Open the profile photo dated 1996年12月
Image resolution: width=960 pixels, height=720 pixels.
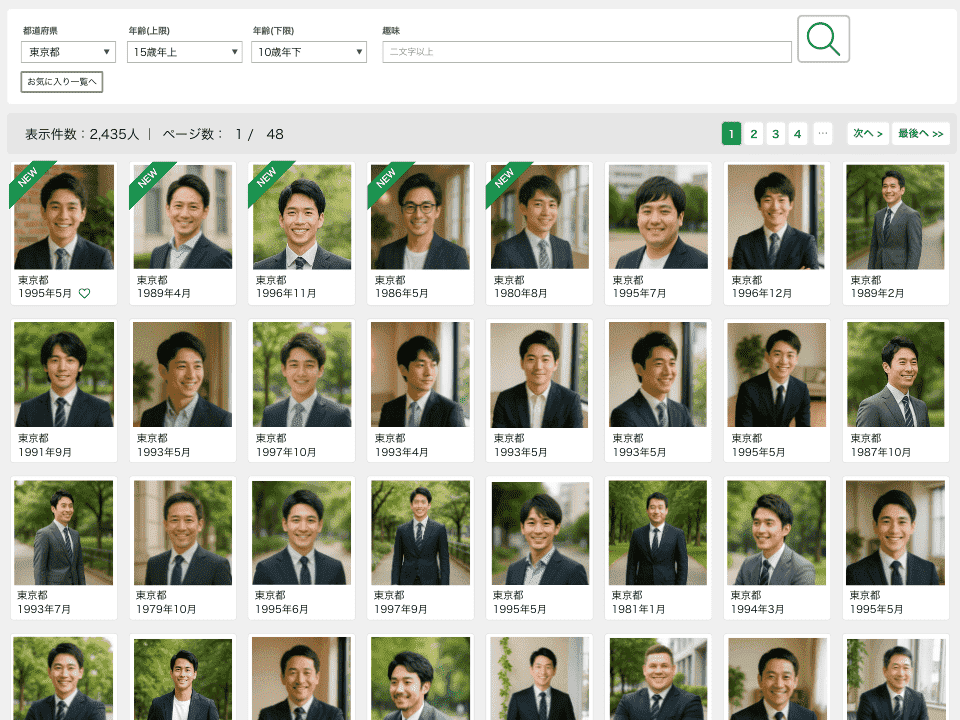point(777,217)
